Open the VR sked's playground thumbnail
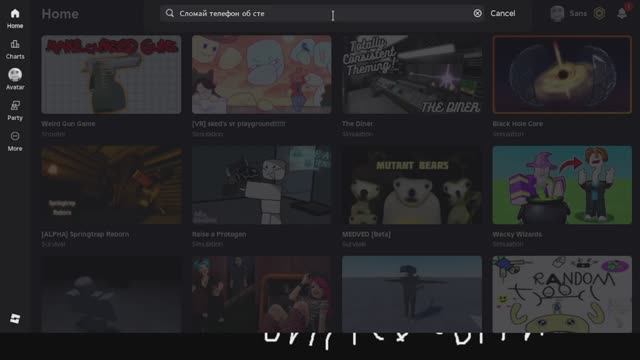 pos(262,74)
